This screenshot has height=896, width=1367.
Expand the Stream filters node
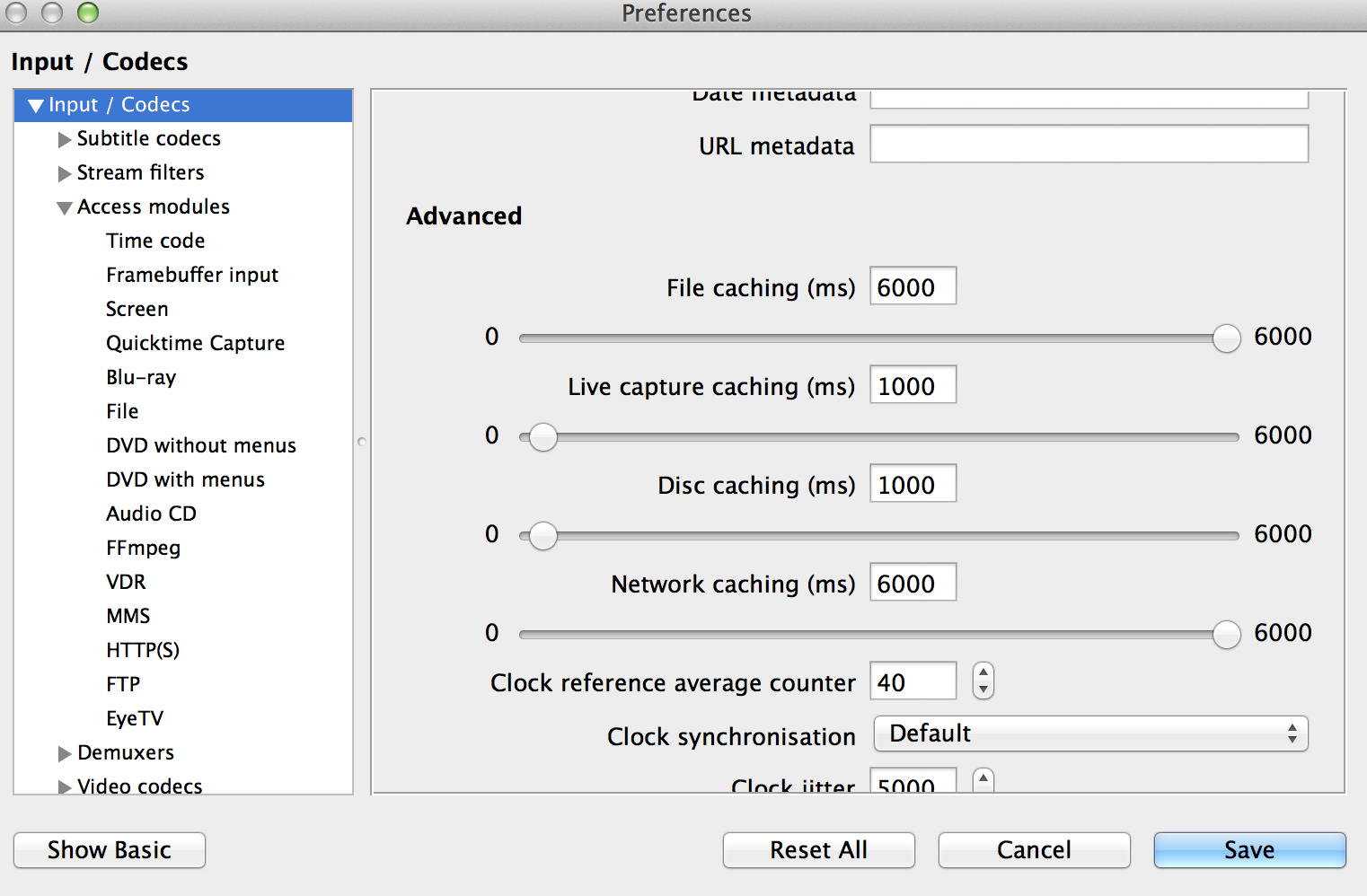pos(64,174)
